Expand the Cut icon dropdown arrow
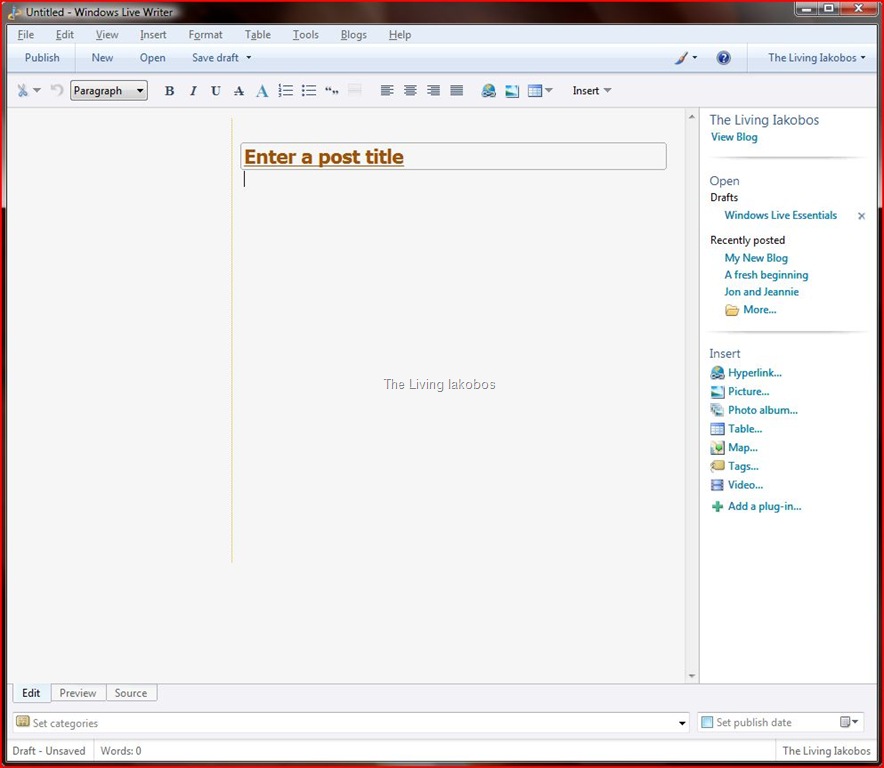Screen dimensions: 884x768 [37, 90]
